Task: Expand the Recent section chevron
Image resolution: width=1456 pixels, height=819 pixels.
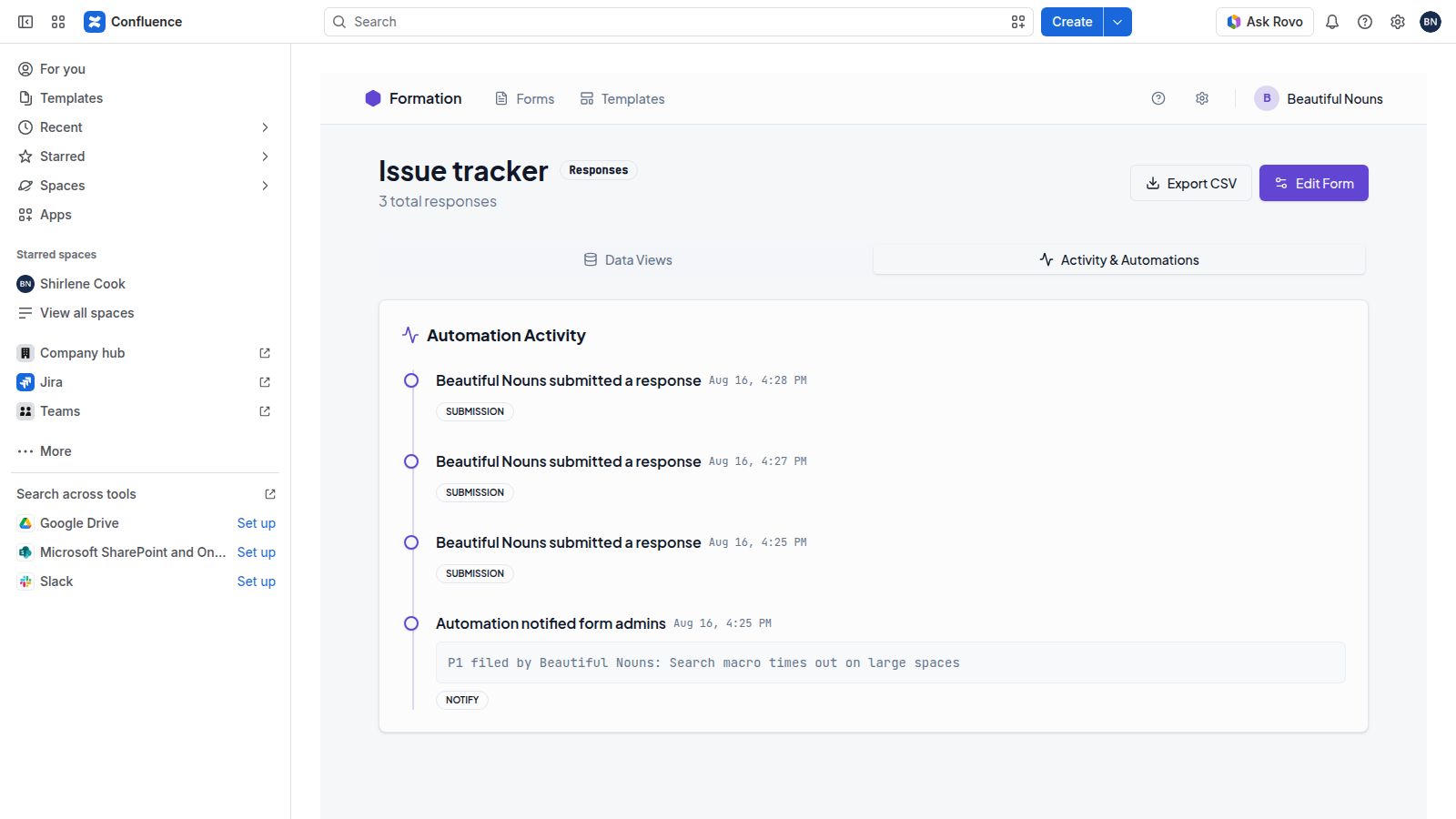Action: point(265,127)
